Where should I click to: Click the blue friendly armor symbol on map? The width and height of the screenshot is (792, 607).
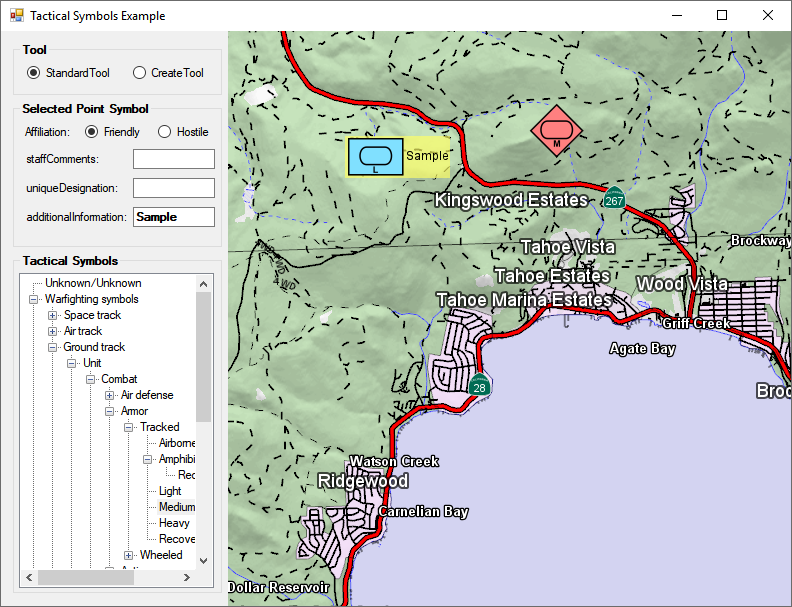coord(375,157)
